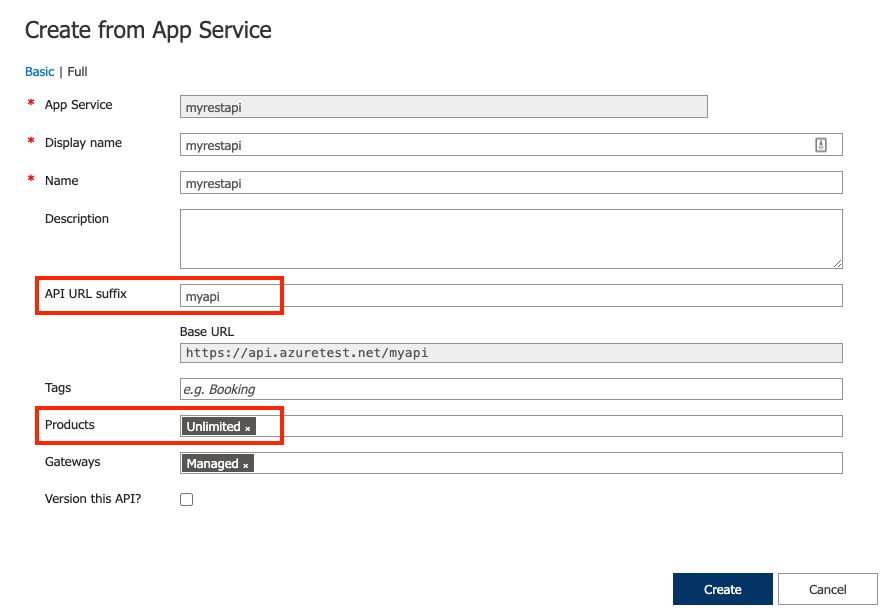Focus the App Service field

(x=444, y=107)
